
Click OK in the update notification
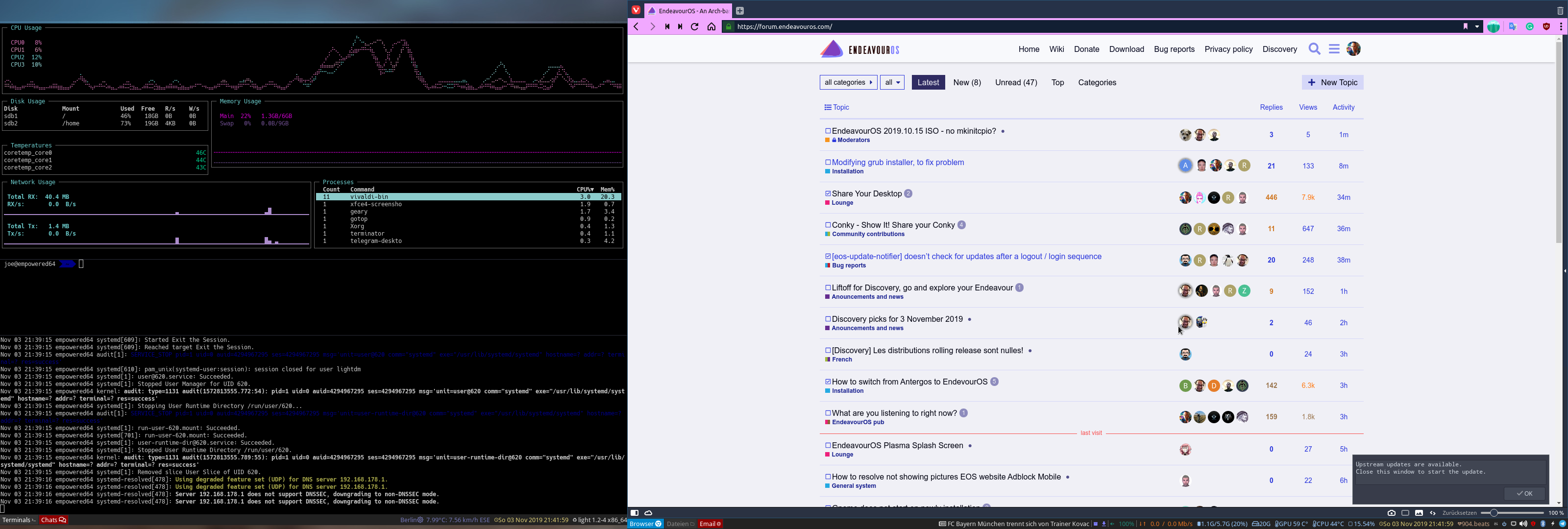point(1525,494)
